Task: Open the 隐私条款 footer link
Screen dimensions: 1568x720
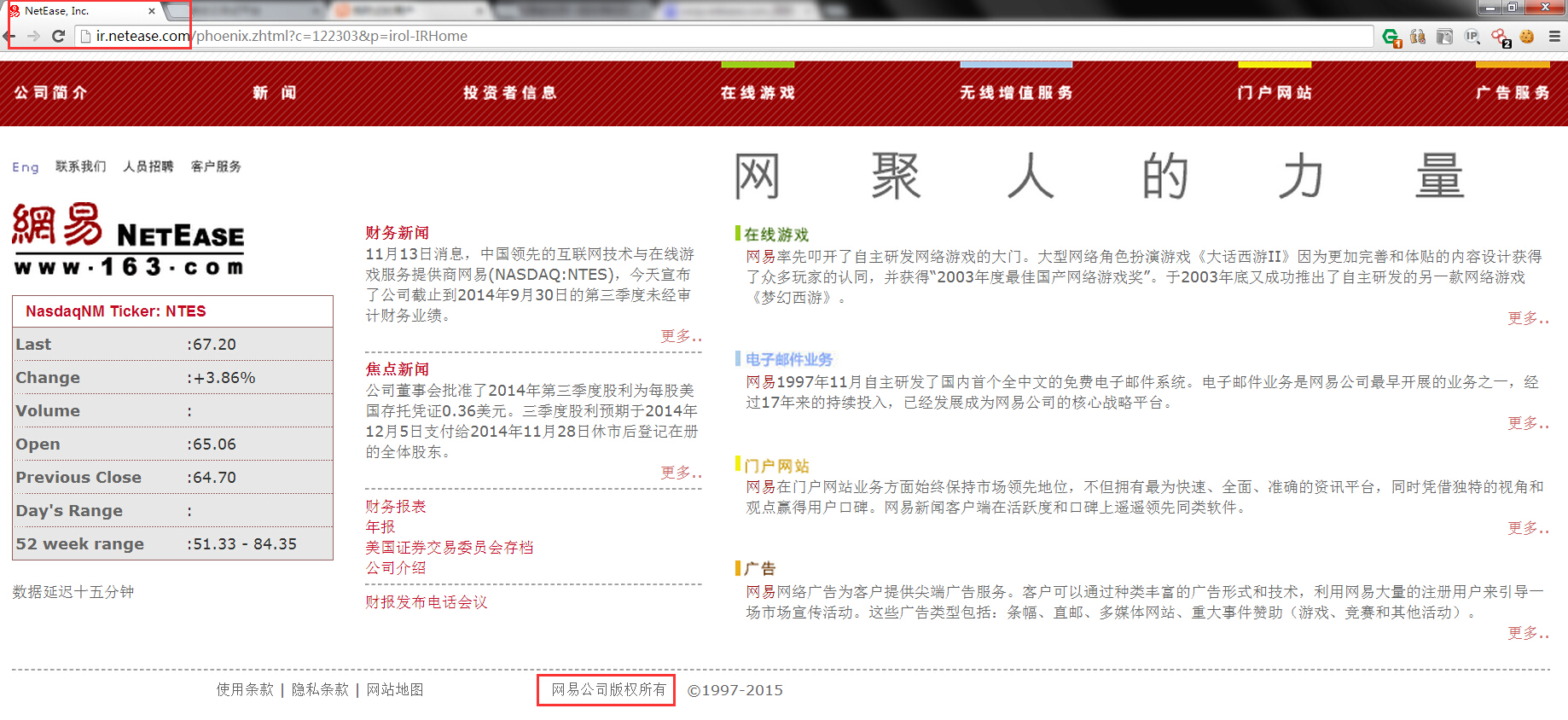Action: tap(320, 689)
